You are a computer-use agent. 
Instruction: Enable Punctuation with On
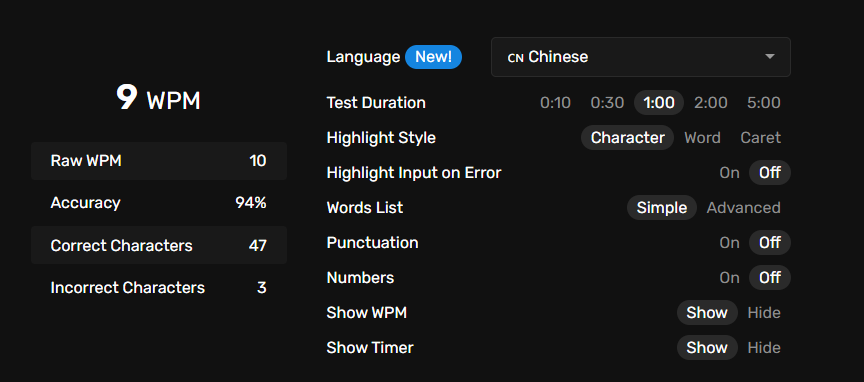tap(729, 243)
